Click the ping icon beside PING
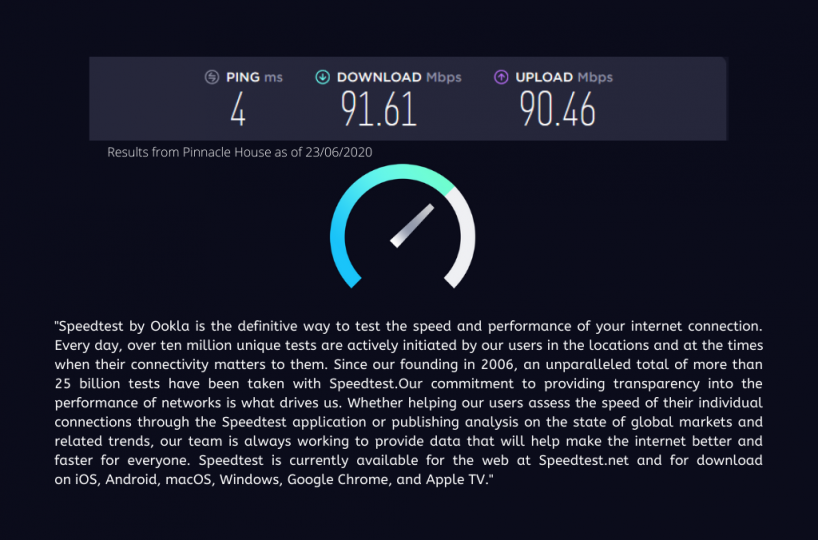Image resolution: width=818 pixels, height=540 pixels. pos(211,77)
